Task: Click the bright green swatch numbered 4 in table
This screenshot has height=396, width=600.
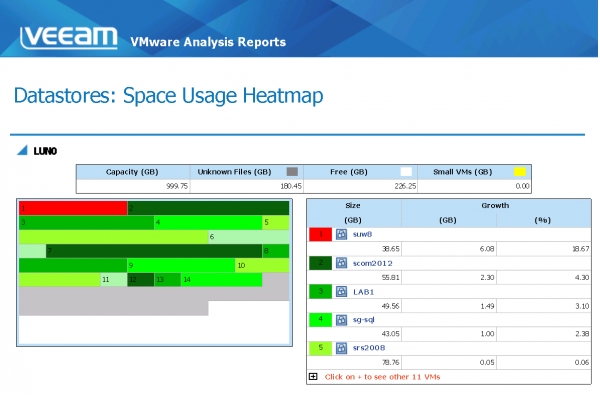Action: 320,320
